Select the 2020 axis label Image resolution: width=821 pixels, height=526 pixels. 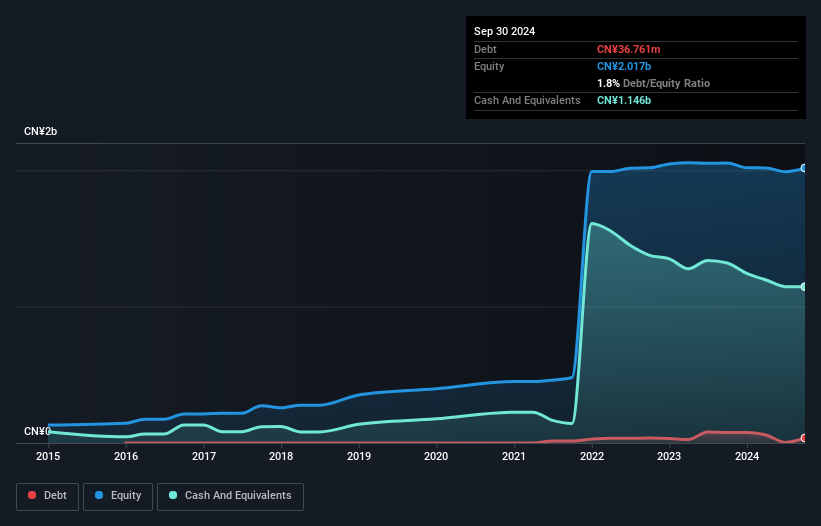436,456
